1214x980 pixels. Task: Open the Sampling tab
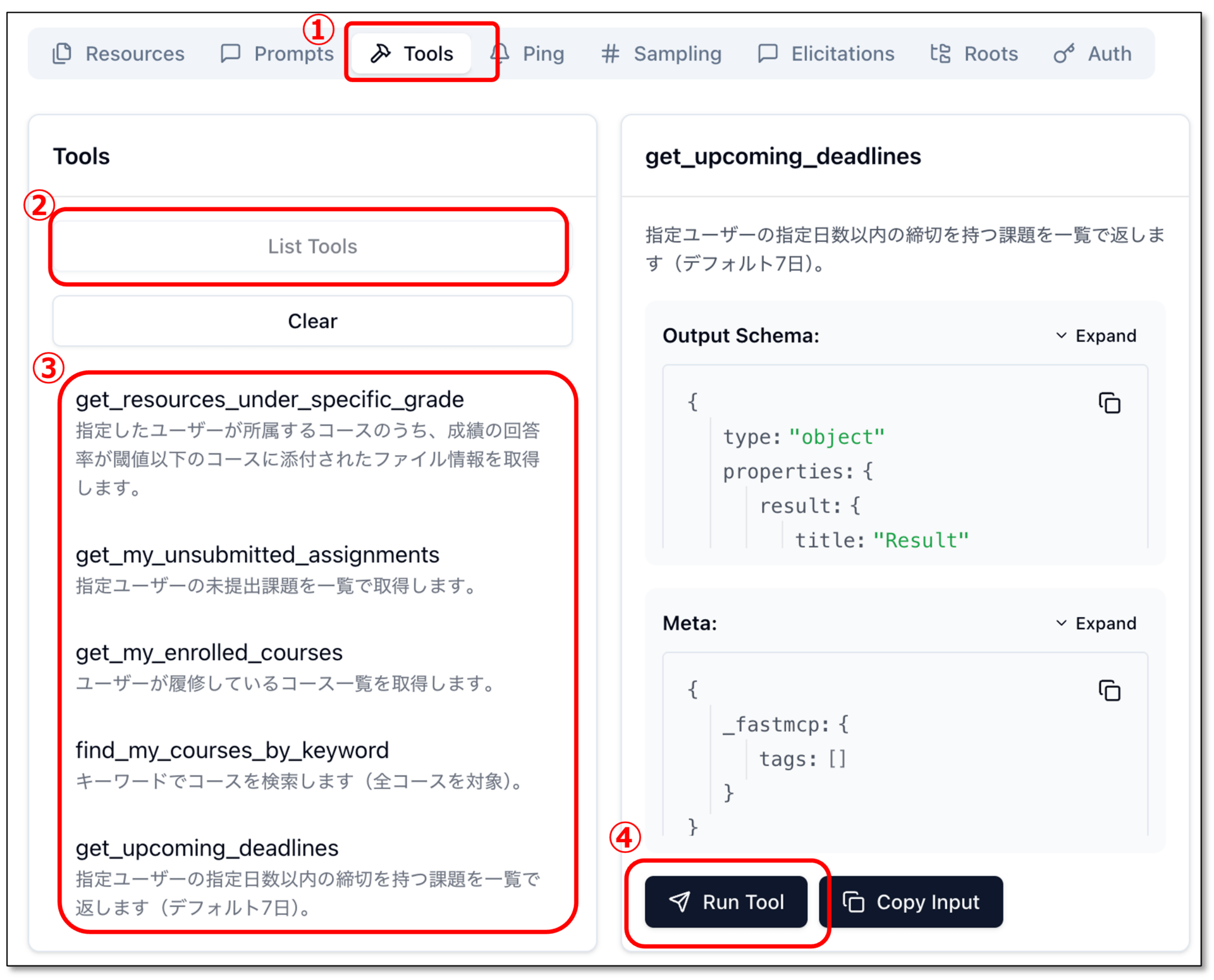[x=677, y=54]
